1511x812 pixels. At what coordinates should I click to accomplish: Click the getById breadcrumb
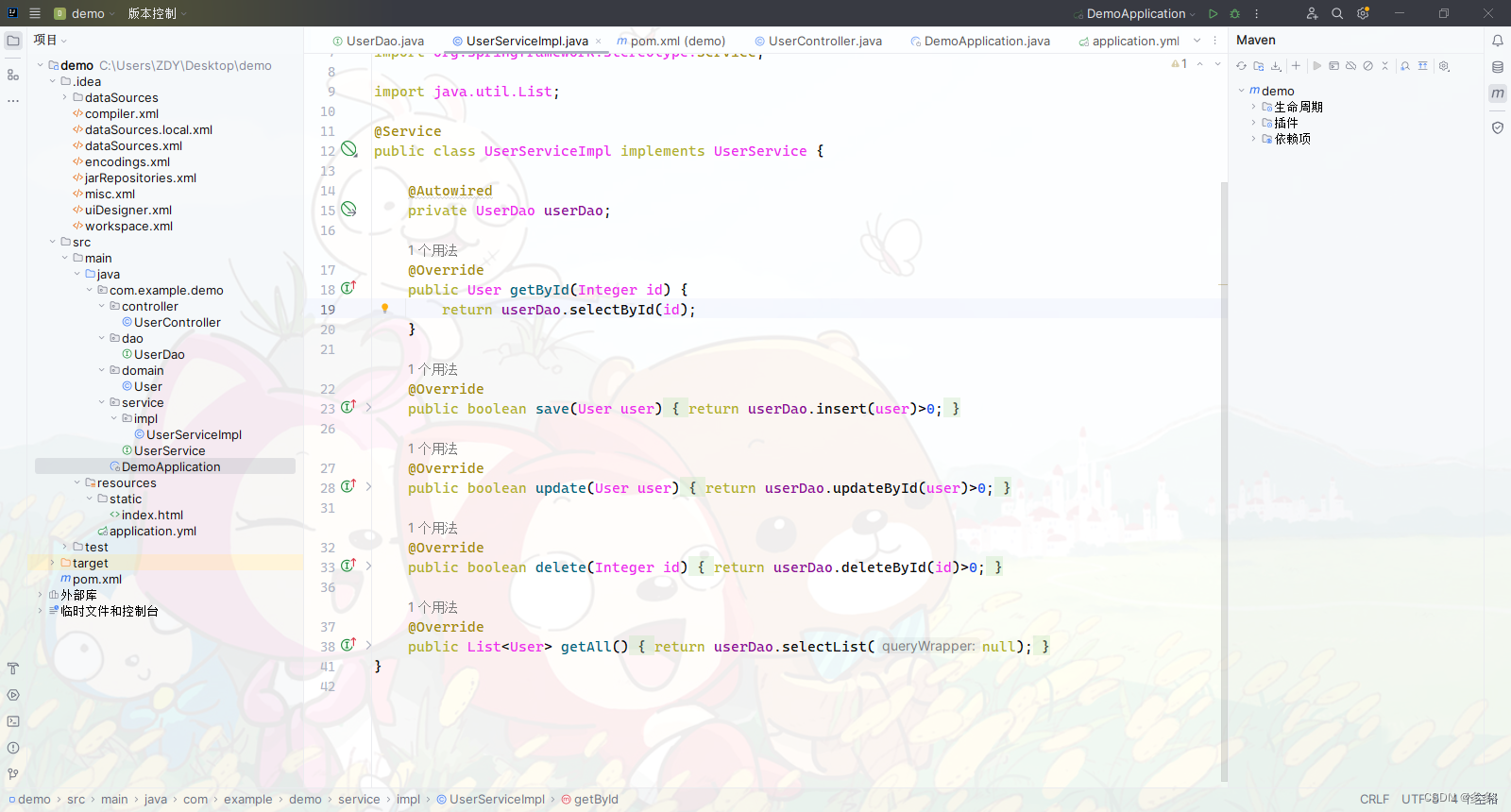(x=589, y=800)
